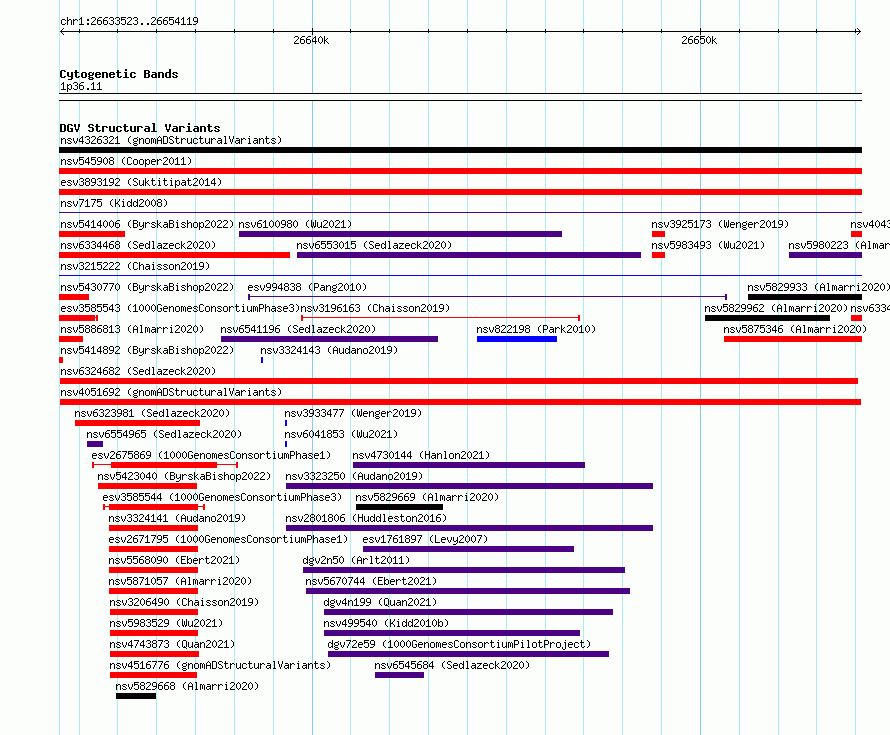Select the black nsv4326321 variant bar
The height and width of the screenshot is (735, 890).
[x=460, y=150]
